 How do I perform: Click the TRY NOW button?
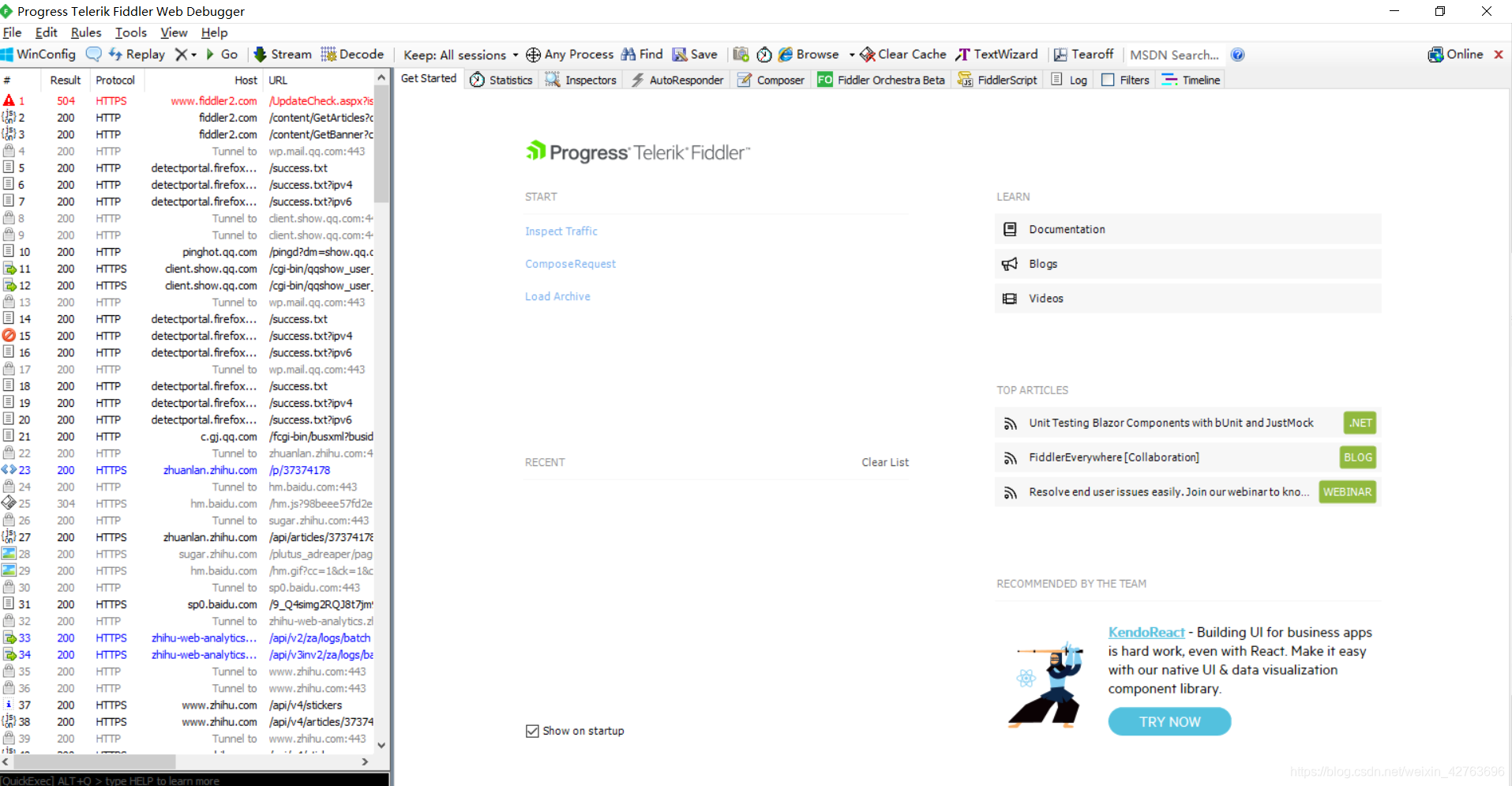1169,721
